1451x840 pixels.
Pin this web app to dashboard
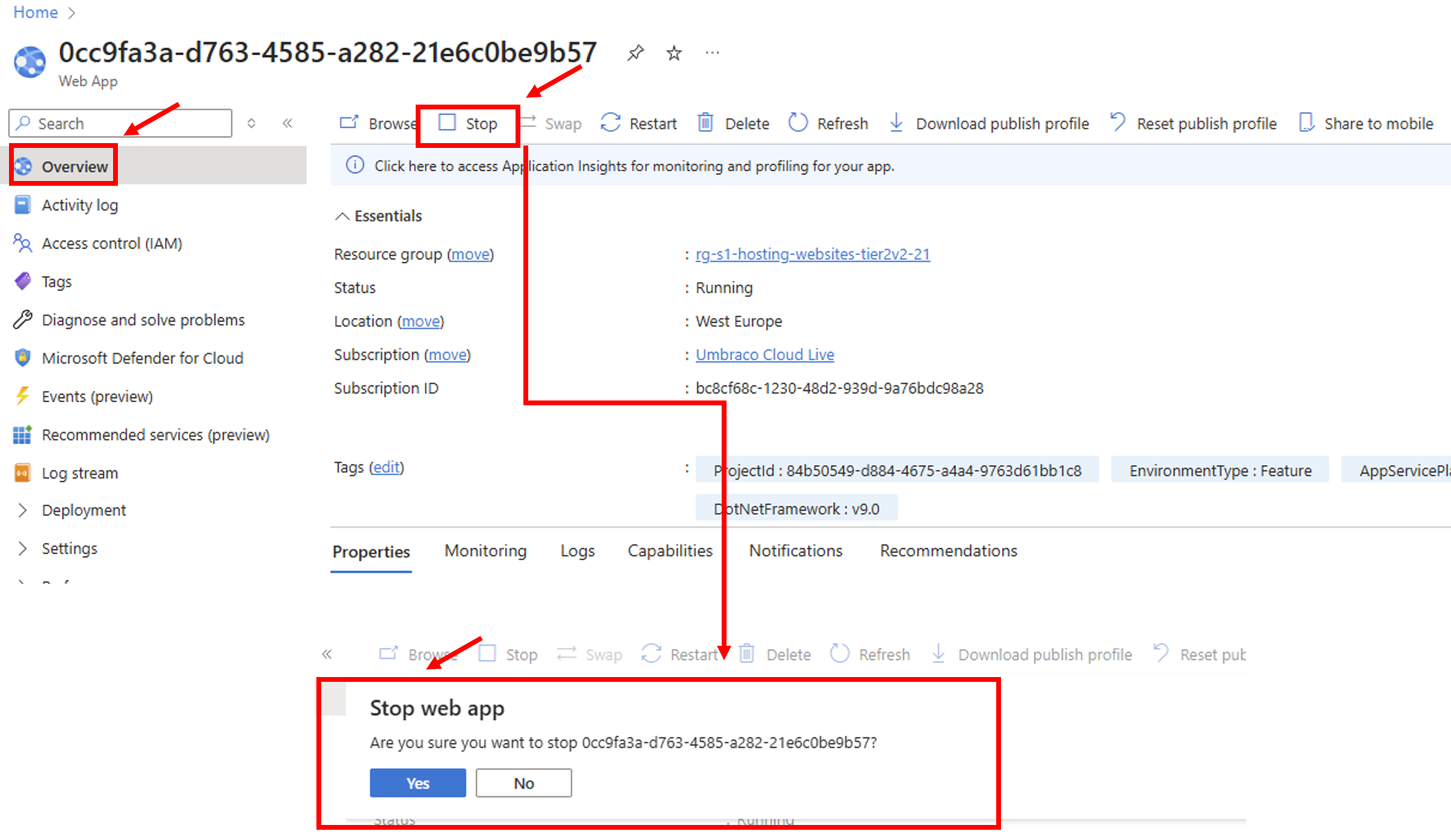635,53
